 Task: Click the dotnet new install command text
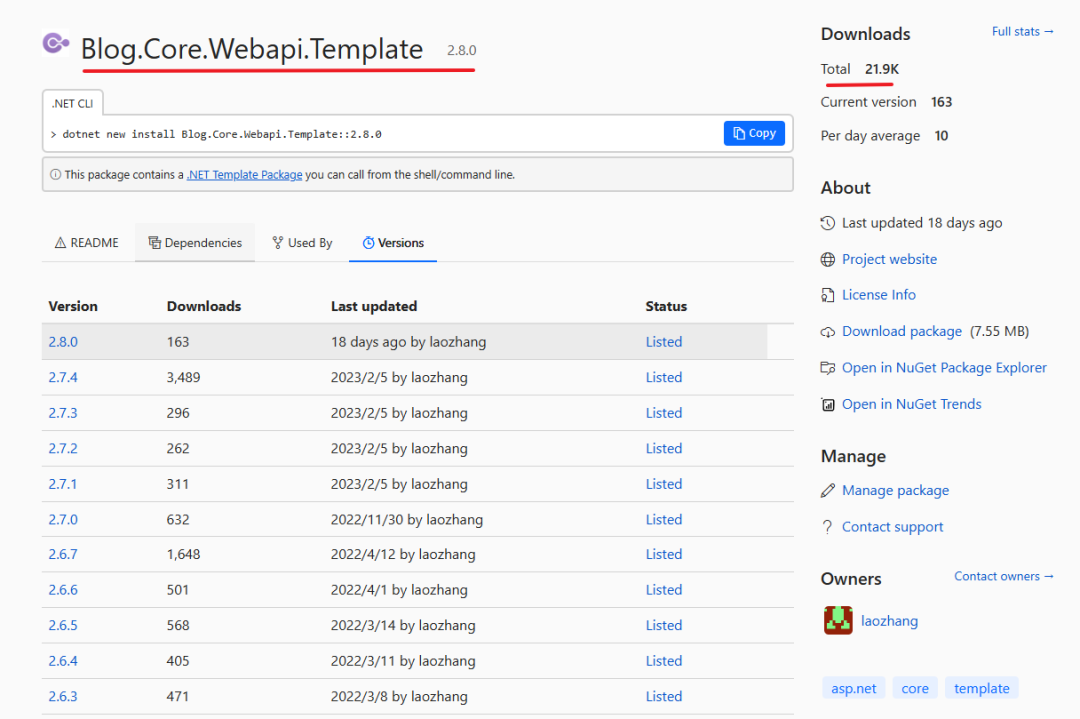click(x=222, y=134)
